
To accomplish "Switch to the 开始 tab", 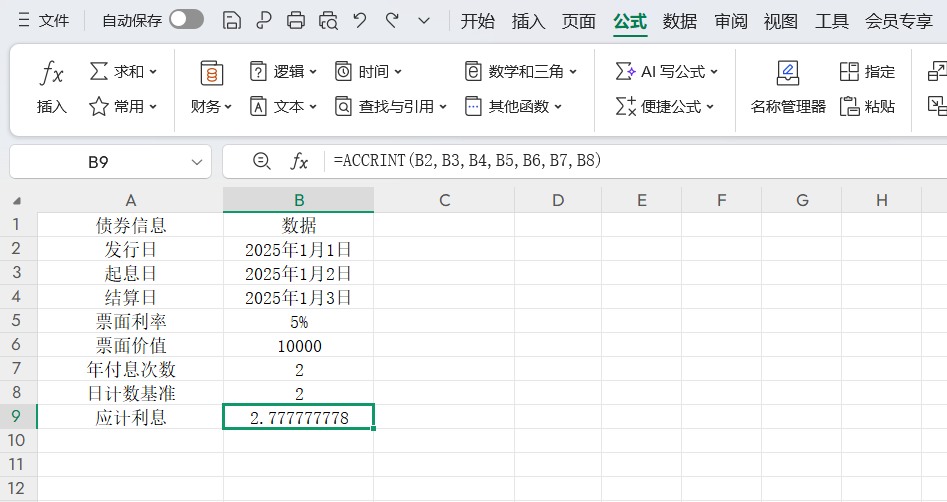I will (x=478, y=22).
